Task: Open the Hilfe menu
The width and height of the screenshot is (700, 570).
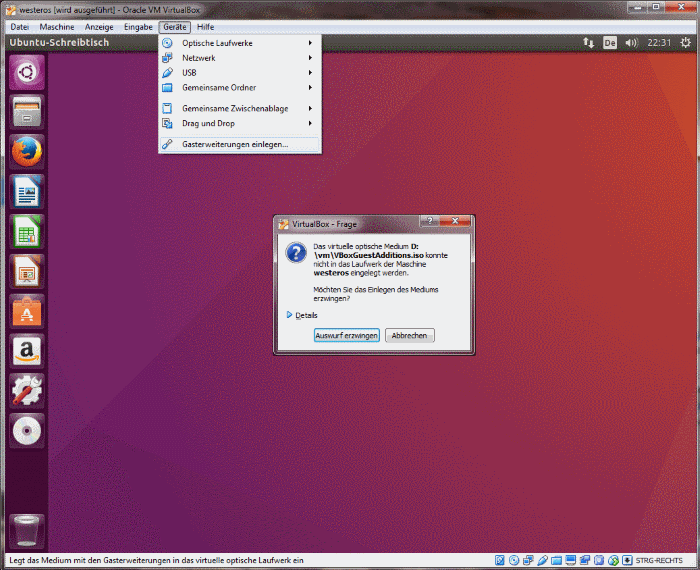Action: coord(205,27)
